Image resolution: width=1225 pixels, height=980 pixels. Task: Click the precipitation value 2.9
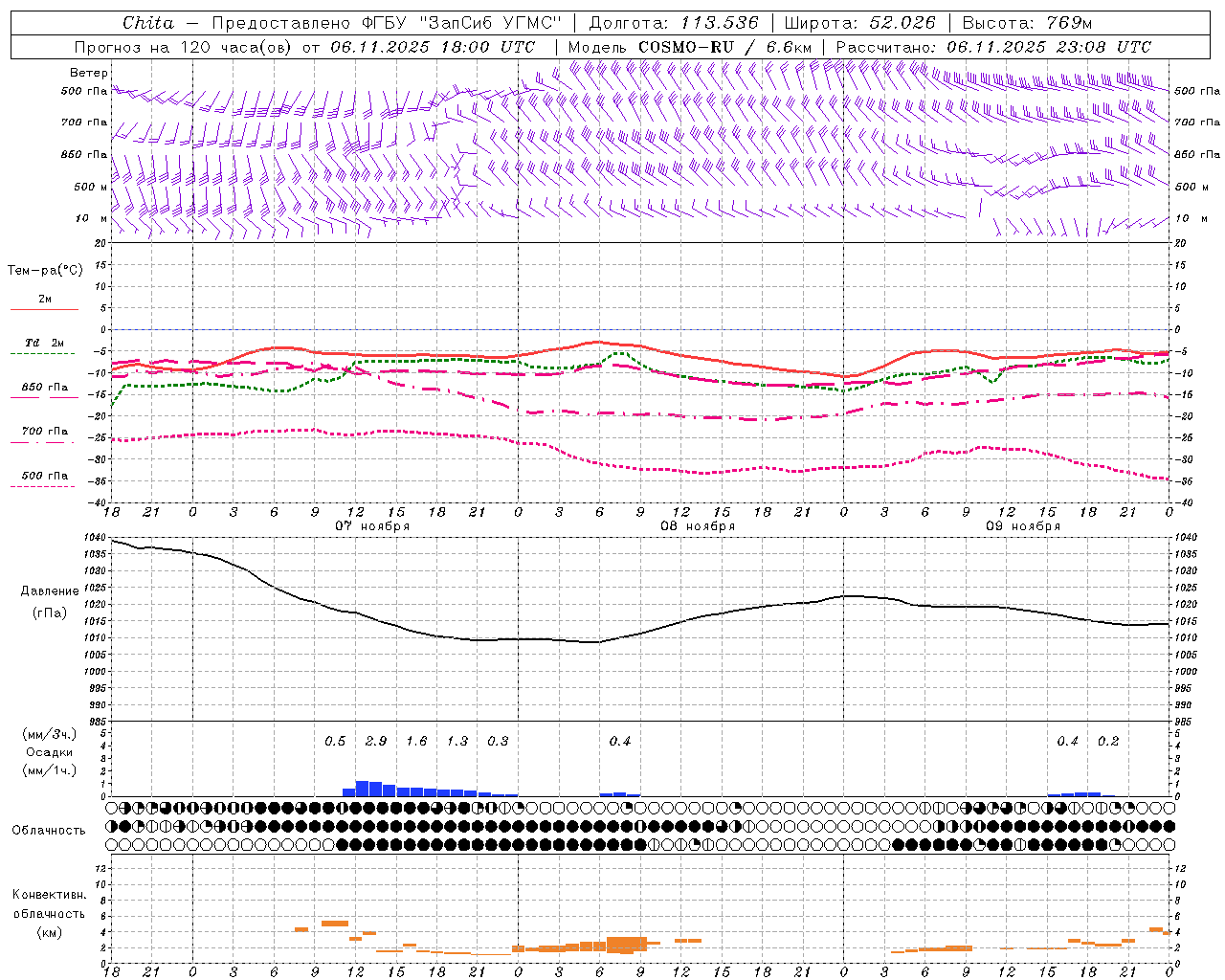coord(376,741)
